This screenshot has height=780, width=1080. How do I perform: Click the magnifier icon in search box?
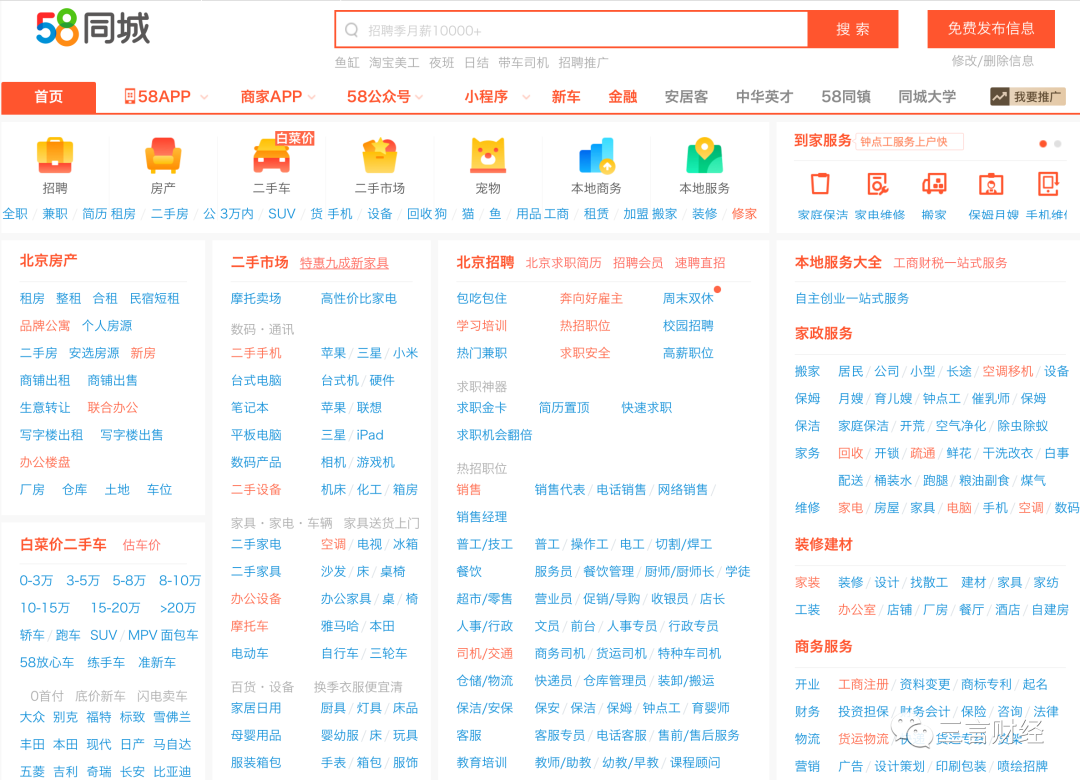(x=351, y=30)
